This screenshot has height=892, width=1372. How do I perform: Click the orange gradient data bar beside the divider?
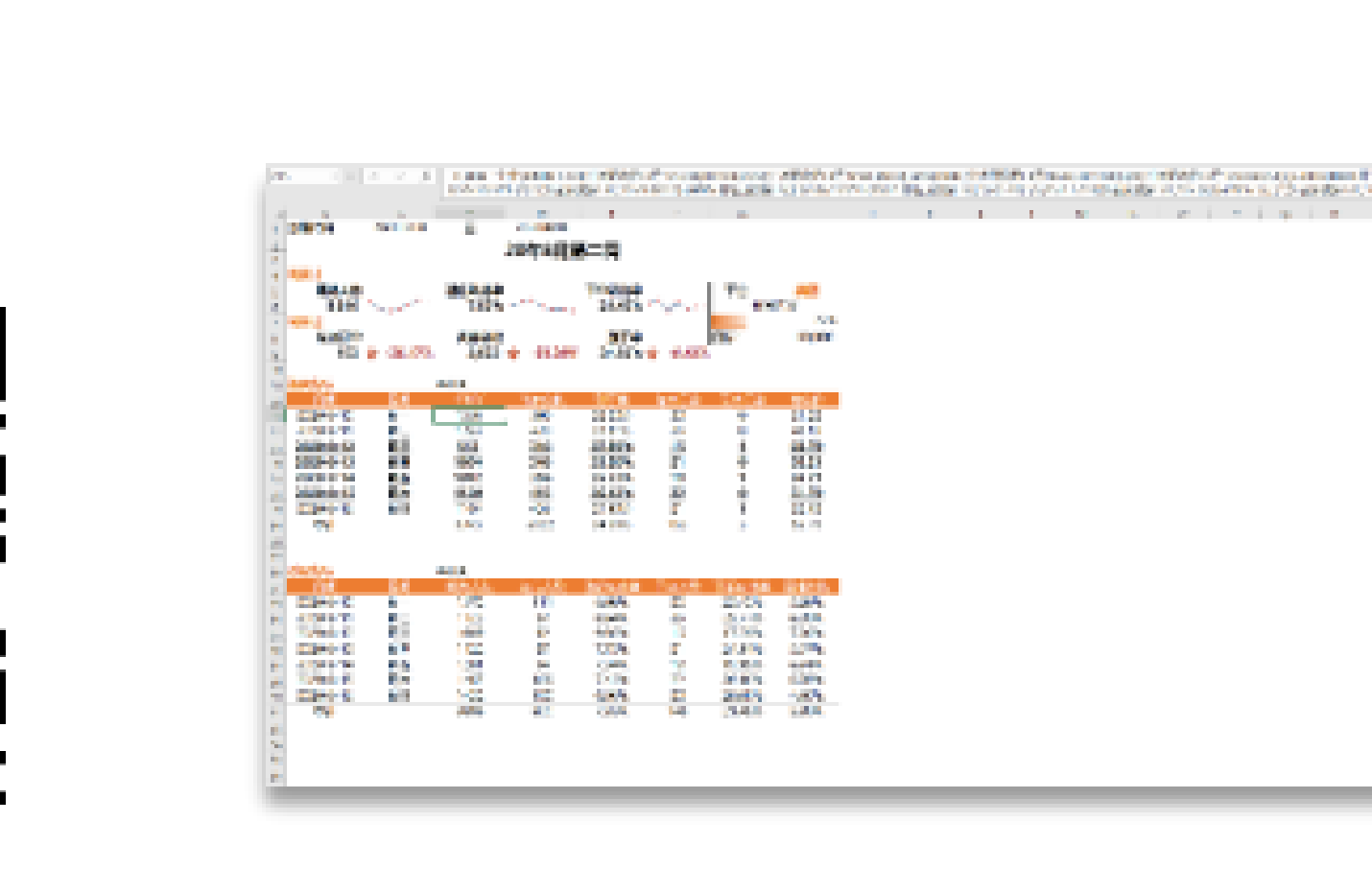[728, 322]
